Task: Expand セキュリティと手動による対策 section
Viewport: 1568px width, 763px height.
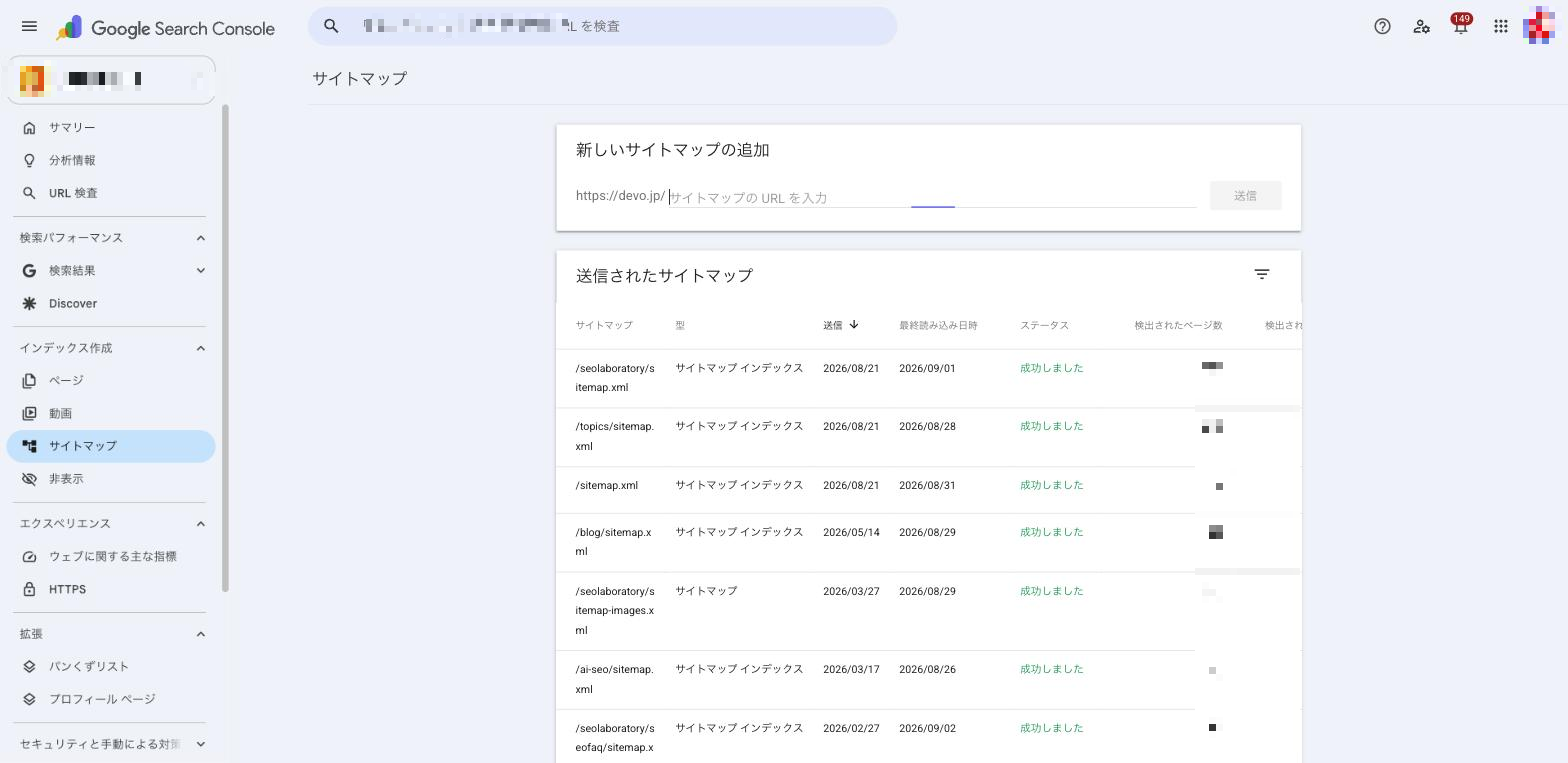Action: pyautogui.click(x=201, y=744)
